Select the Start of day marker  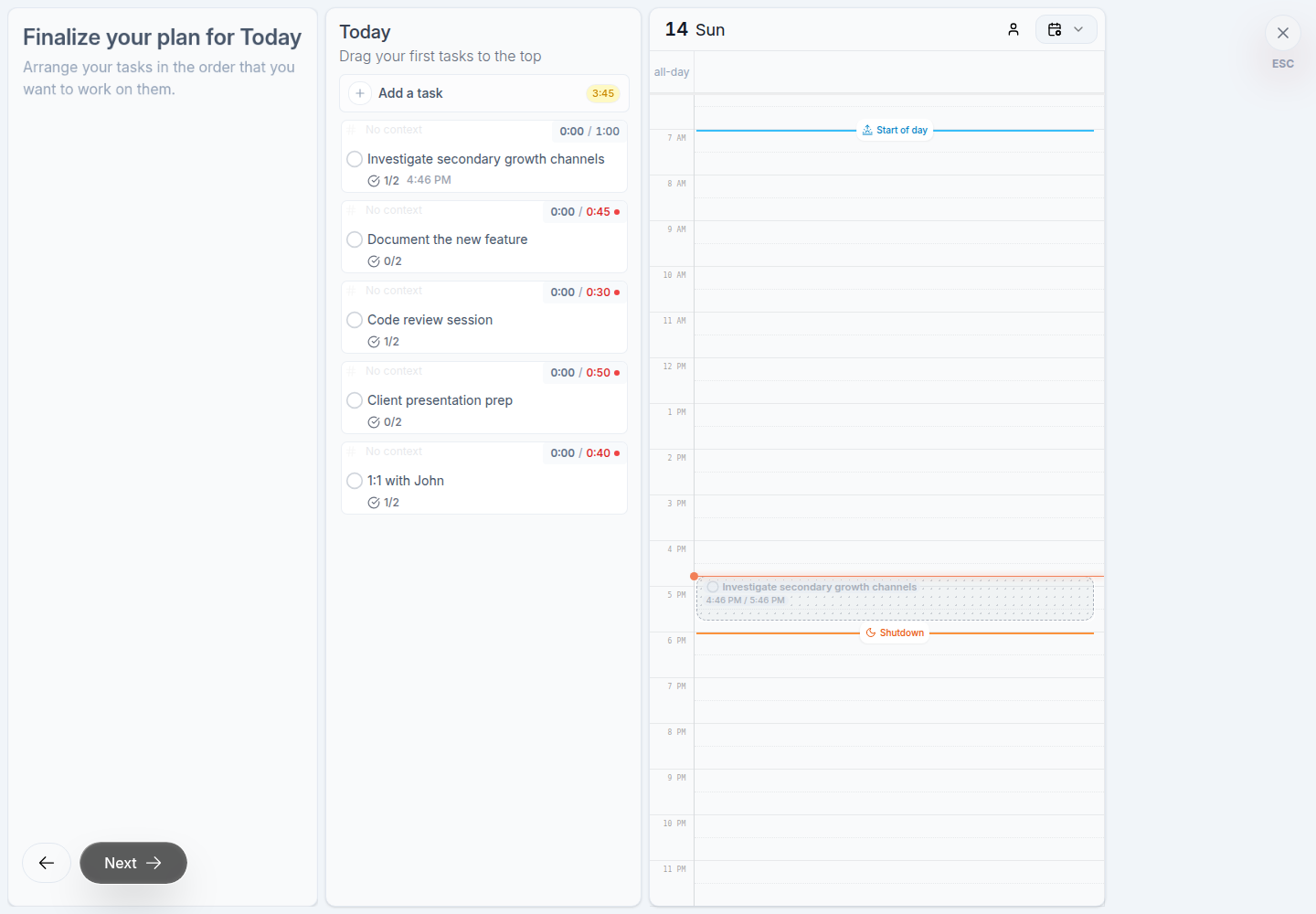pyautogui.click(x=895, y=130)
